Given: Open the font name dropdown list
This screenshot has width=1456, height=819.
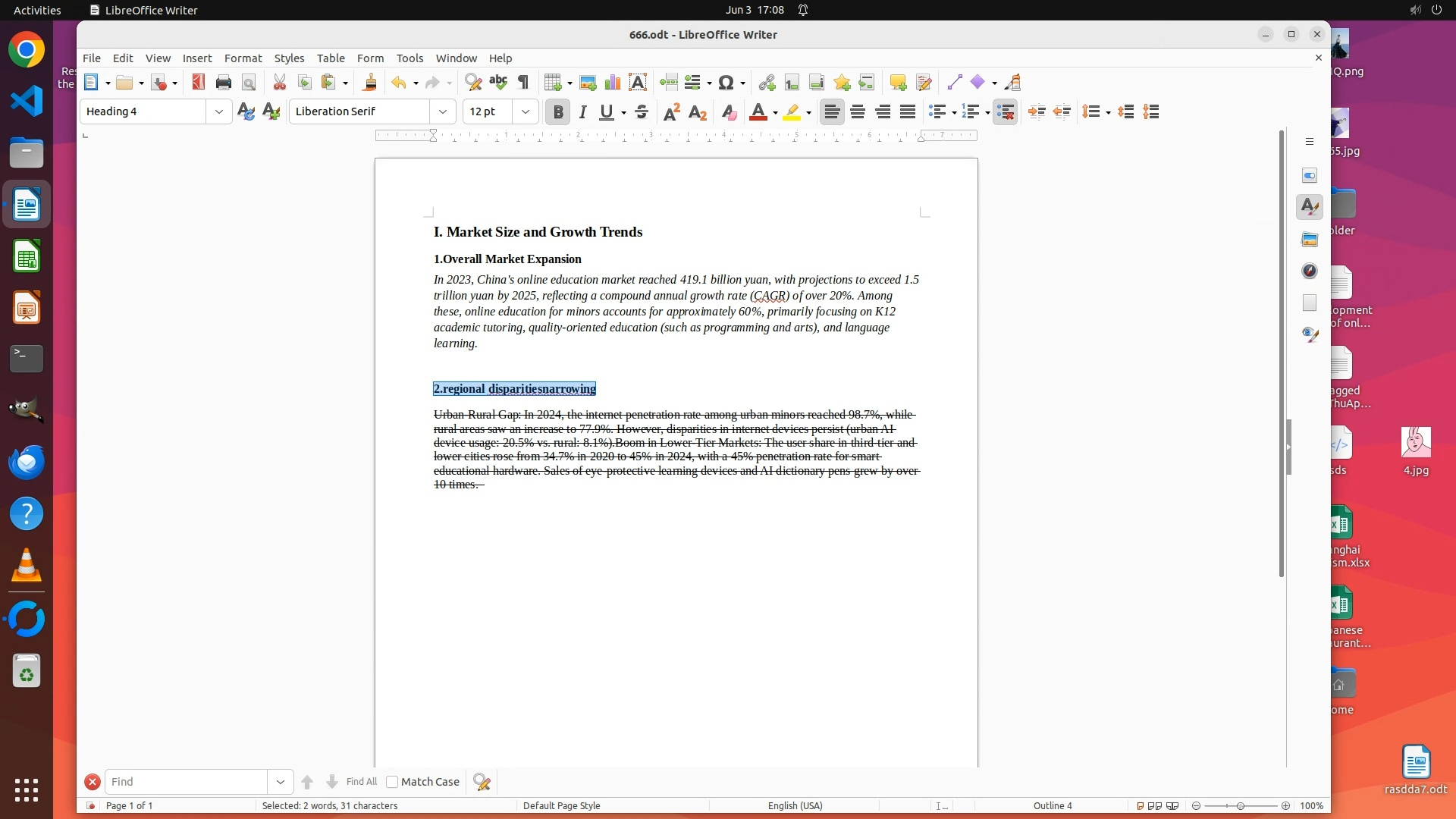Looking at the screenshot, I should pos(443,111).
